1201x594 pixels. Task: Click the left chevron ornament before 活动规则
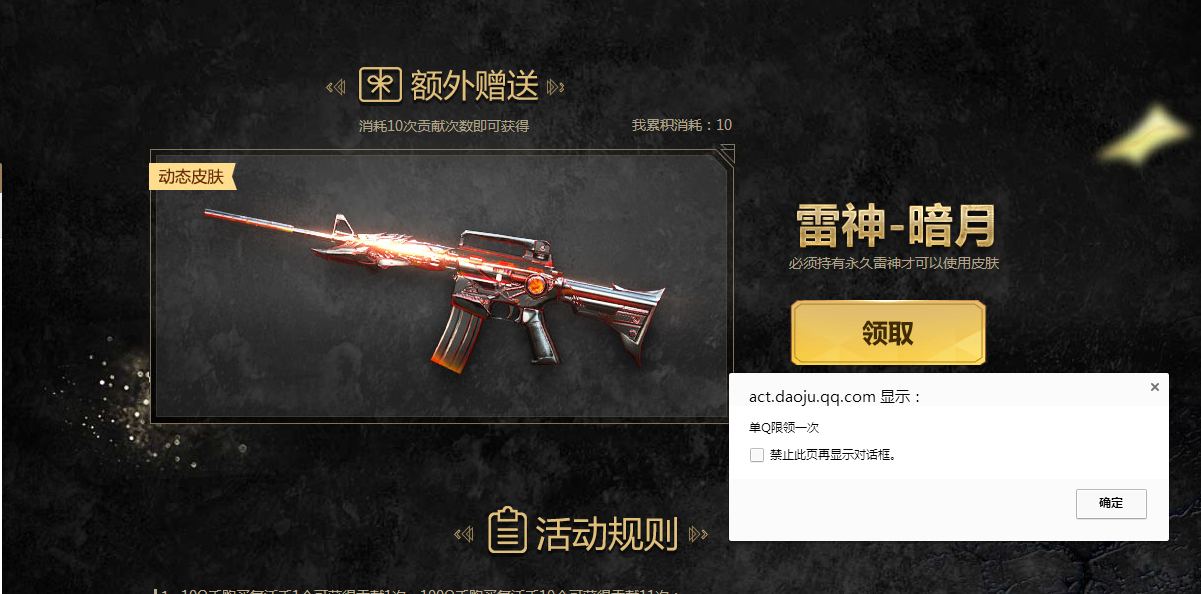click(x=464, y=534)
